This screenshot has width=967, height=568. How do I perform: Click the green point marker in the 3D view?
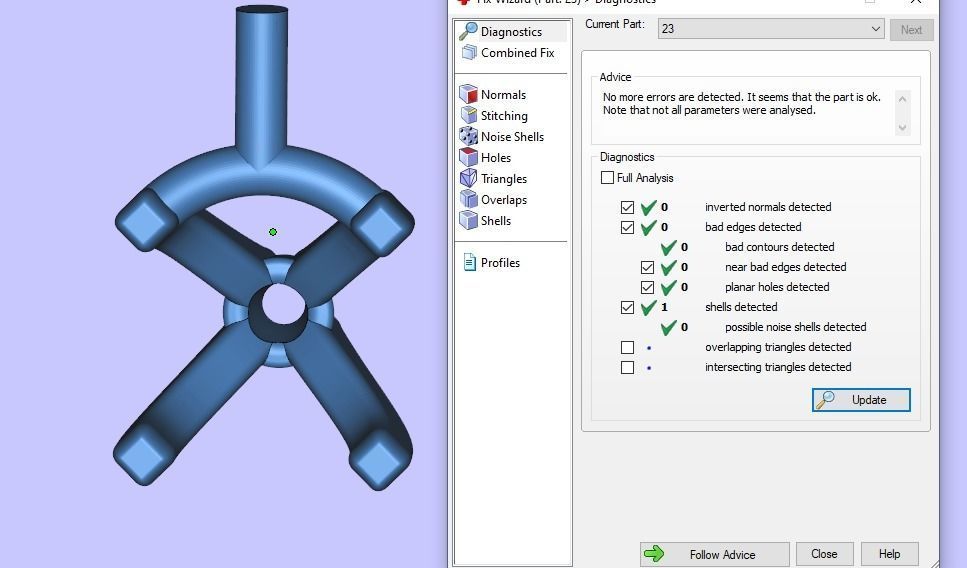(273, 232)
